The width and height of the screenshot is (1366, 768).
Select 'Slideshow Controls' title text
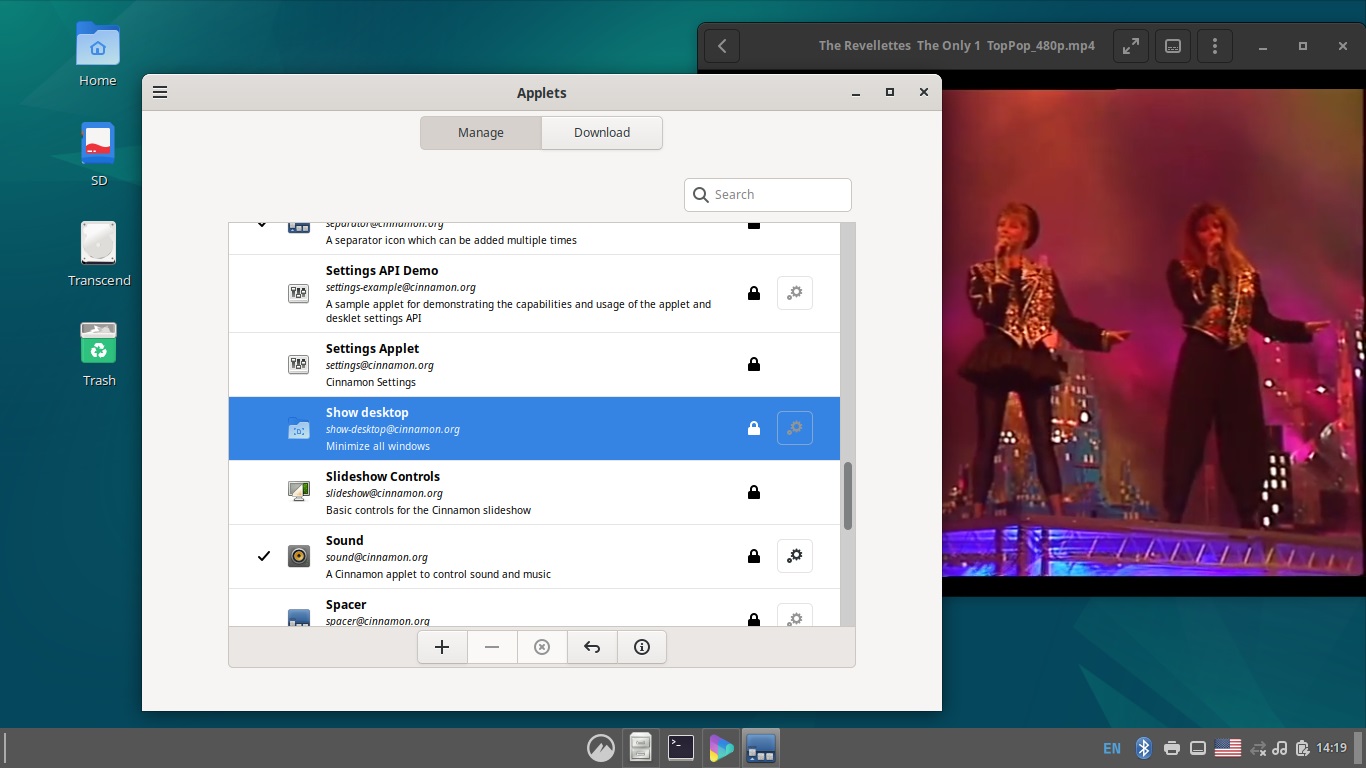[383, 477]
